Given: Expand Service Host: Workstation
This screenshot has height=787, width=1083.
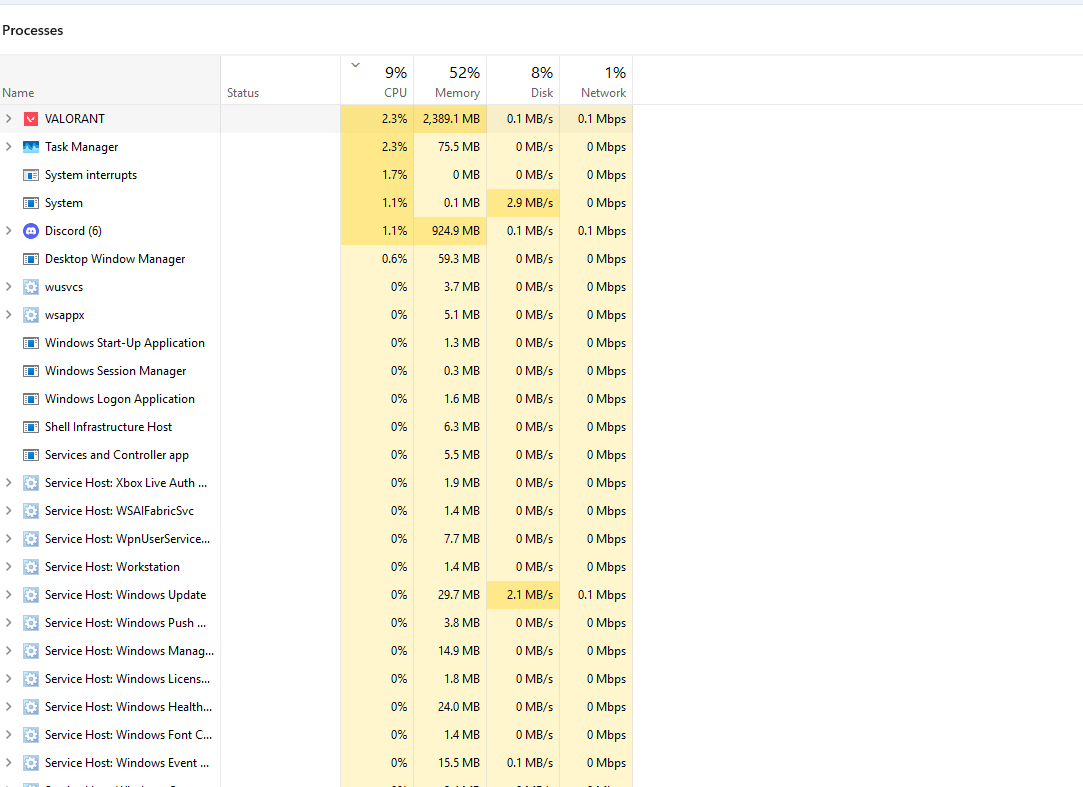Looking at the screenshot, I should pos(8,567).
